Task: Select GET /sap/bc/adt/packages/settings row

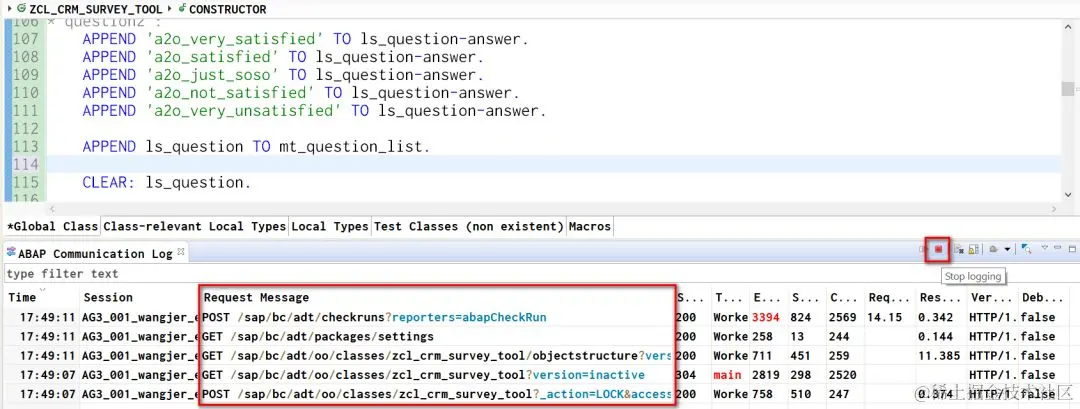Action: 540,337
